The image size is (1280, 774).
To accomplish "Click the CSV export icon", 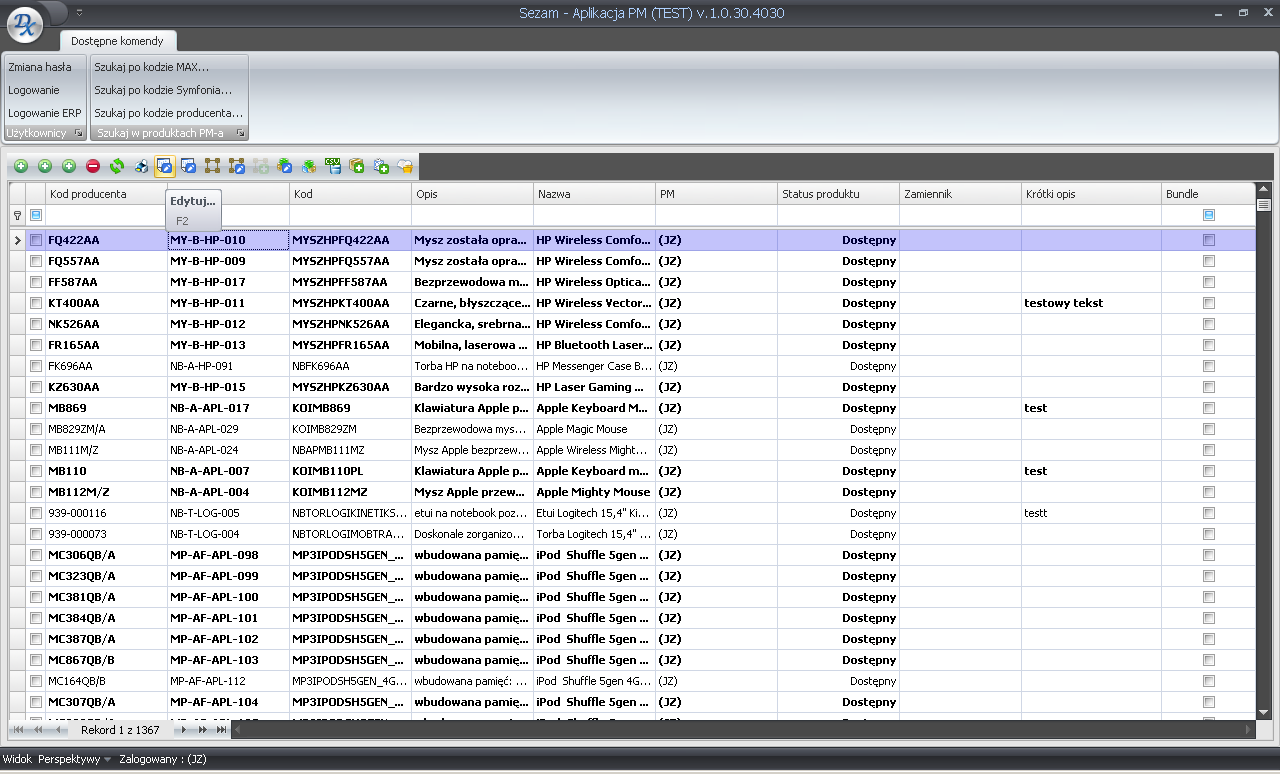I will 333,166.
